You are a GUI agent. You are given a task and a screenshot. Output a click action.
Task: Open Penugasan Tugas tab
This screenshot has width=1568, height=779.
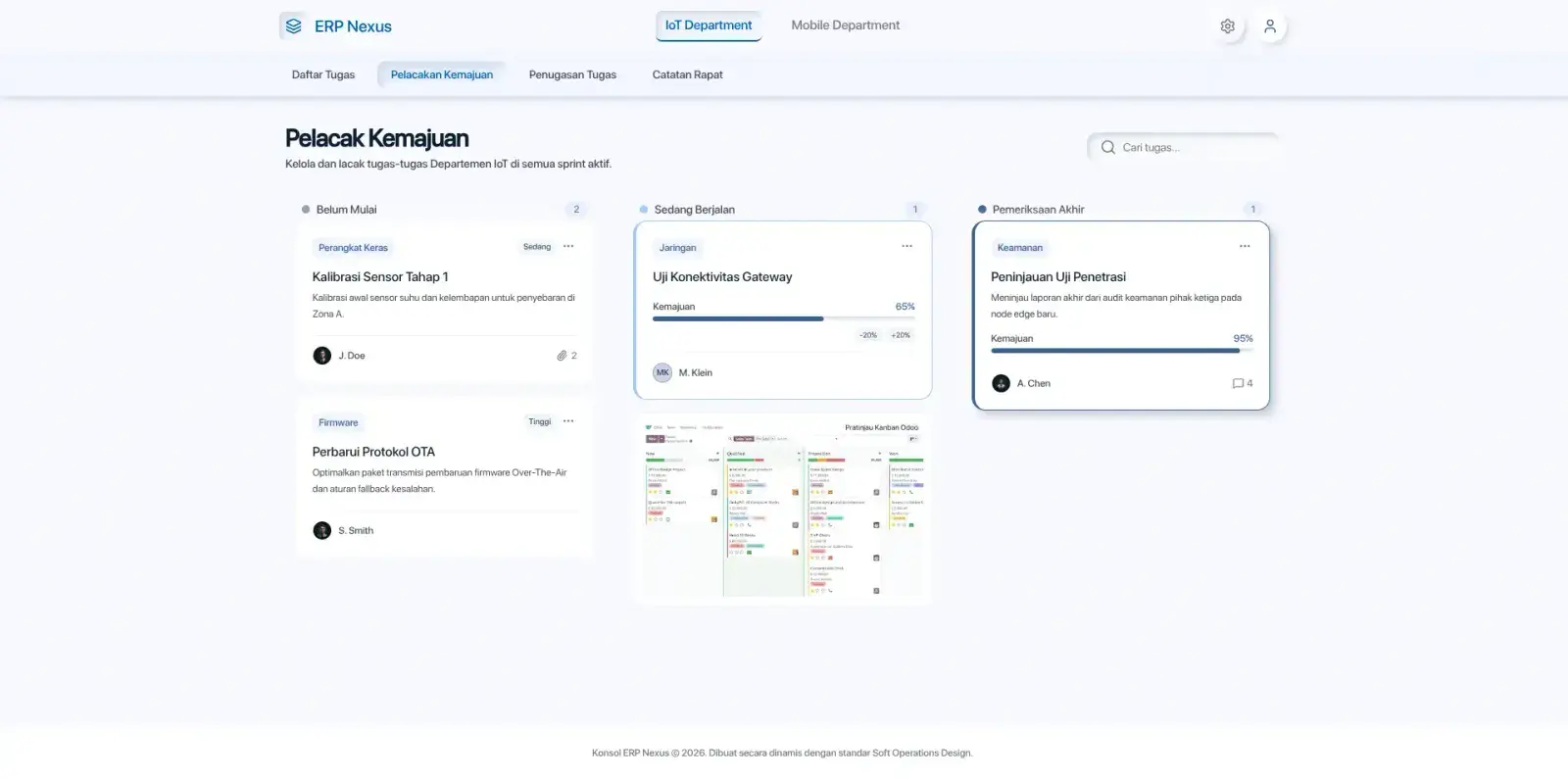point(572,74)
